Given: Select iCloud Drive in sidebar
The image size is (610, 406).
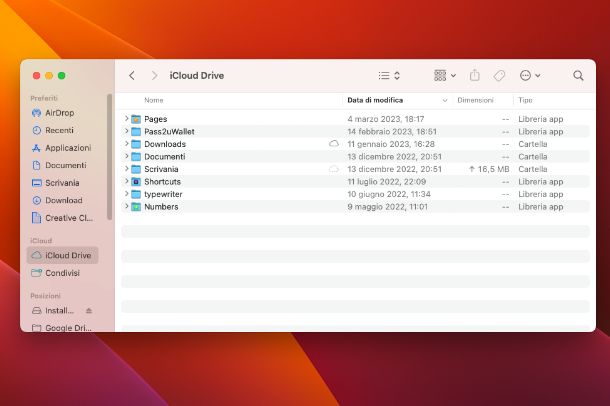Looking at the screenshot, I should tap(63, 255).
